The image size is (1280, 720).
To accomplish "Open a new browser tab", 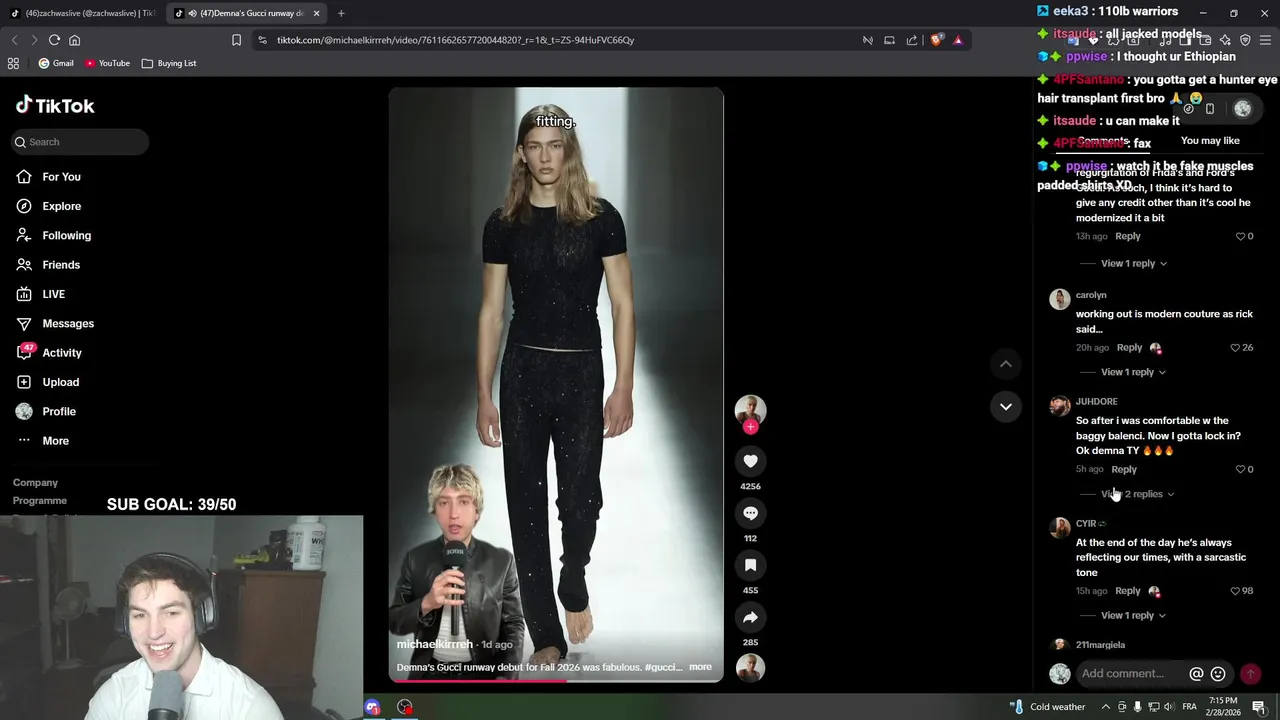I will [341, 13].
